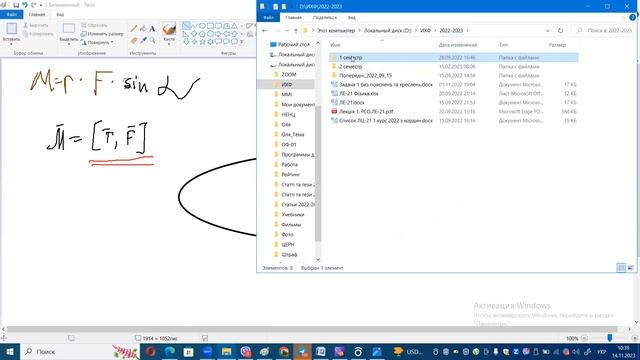Select 'Фильмы' folder in navigation pane
The height and width of the screenshot is (360, 640).
click(291, 224)
